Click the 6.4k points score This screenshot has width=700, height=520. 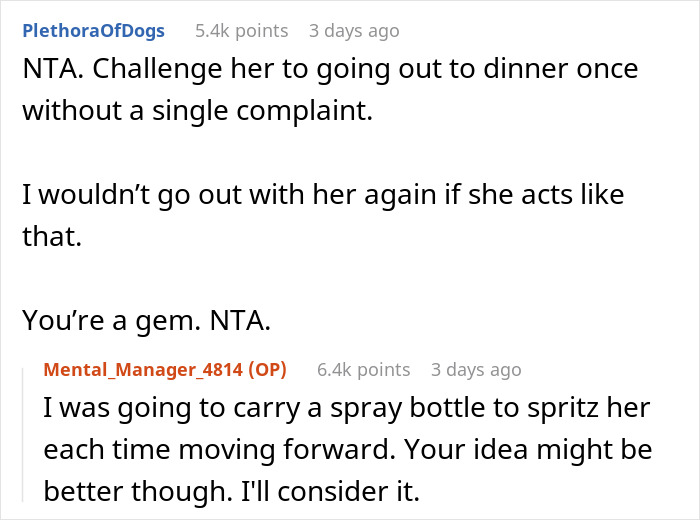[x=363, y=370]
